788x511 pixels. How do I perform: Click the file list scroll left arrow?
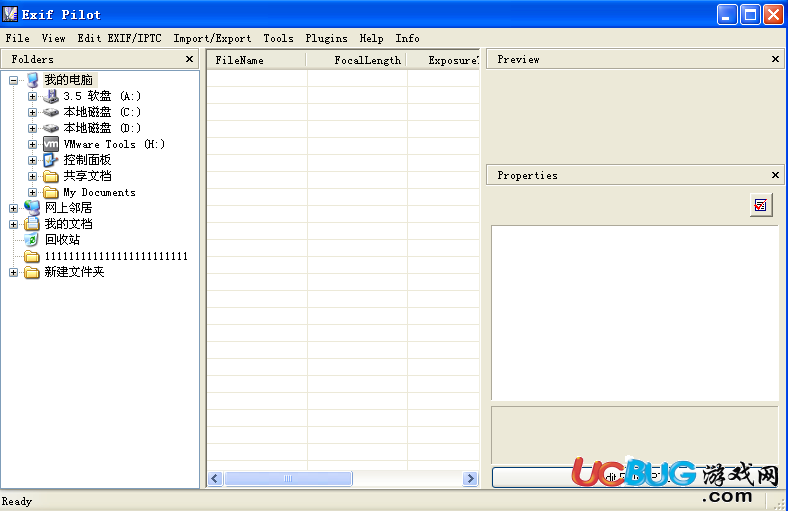click(215, 478)
